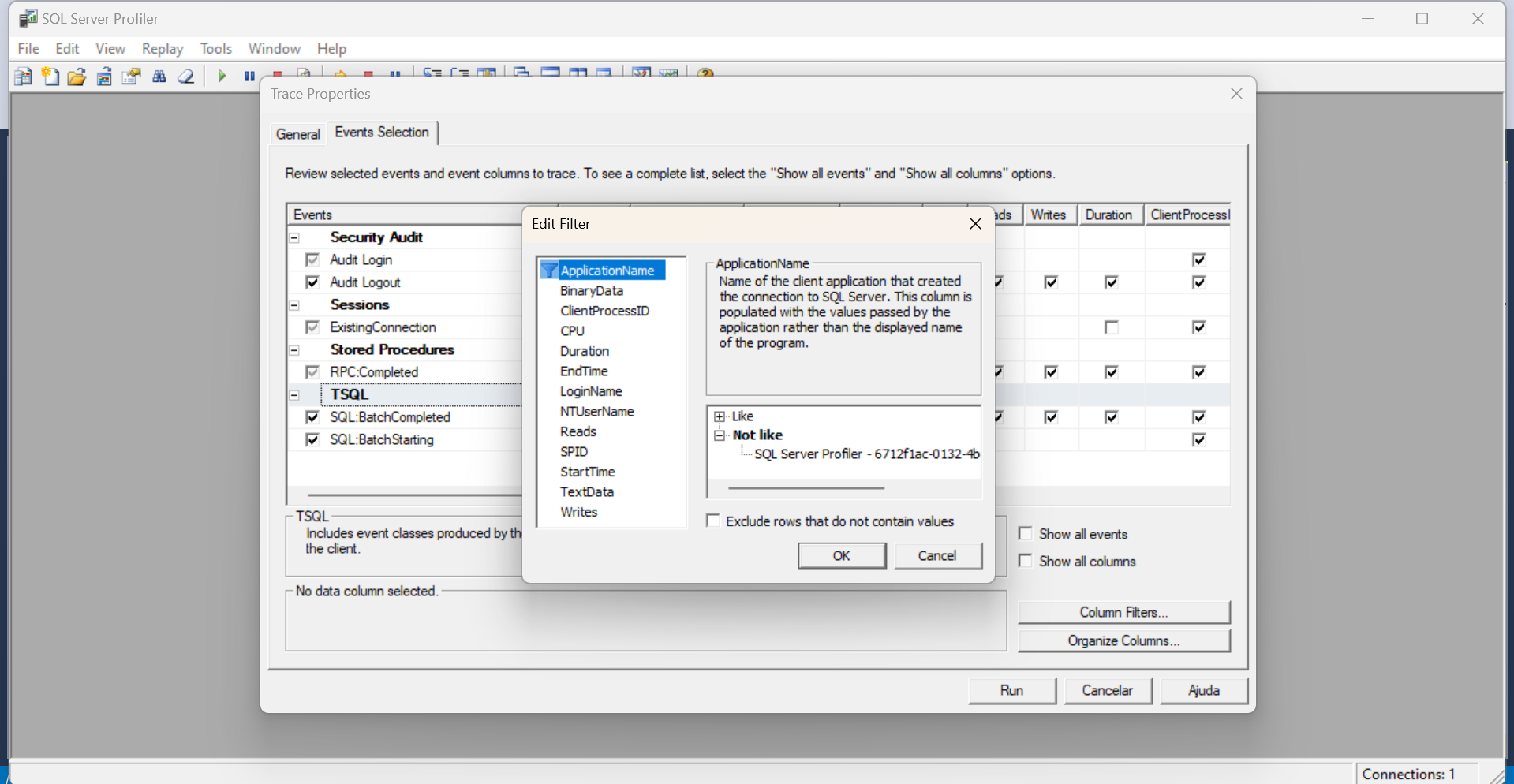Toggle the SQL:BatchStarting event checkbox

pyautogui.click(x=312, y=440)
